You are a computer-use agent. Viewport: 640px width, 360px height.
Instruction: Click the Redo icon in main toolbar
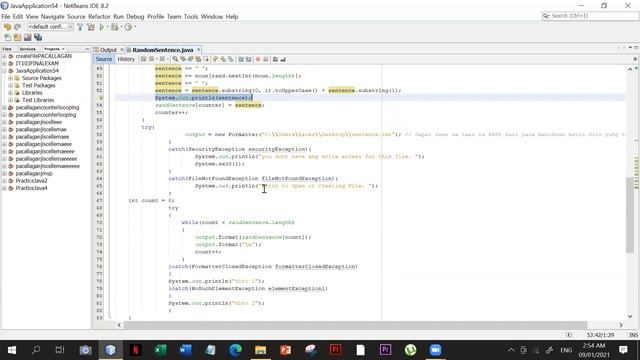point(18,27)
